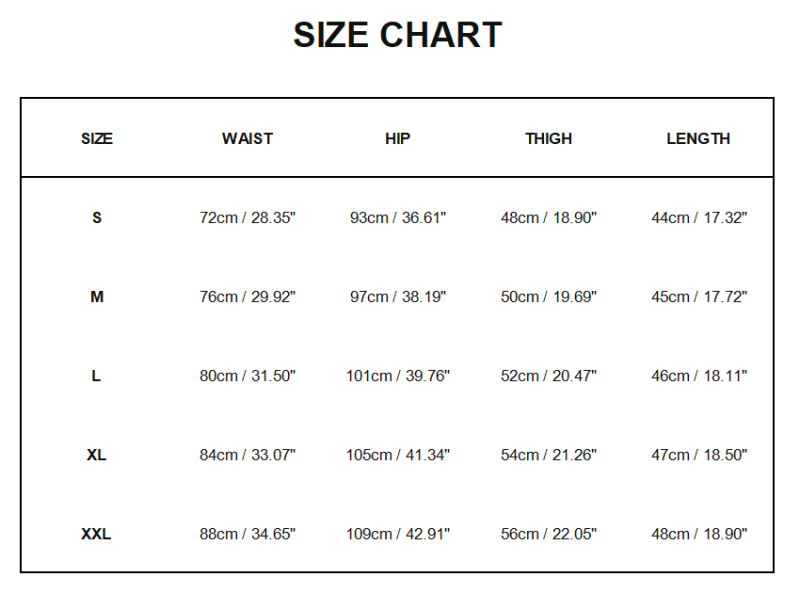Select thigh value 52cm / 20.47"
This screenshot has width=800, height=593.
[549, 376]
